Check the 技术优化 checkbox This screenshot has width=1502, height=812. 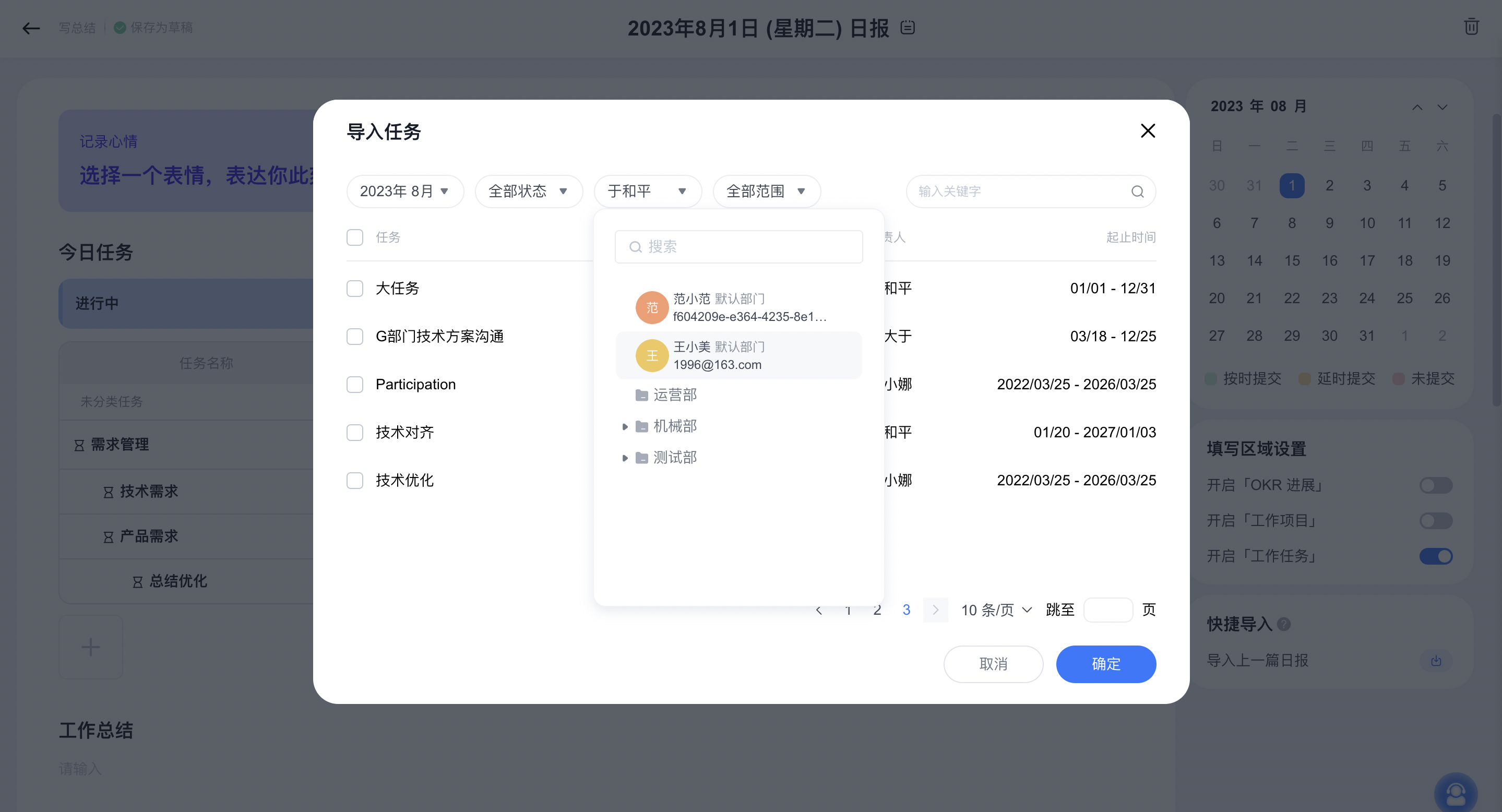(x=354, y=480)
